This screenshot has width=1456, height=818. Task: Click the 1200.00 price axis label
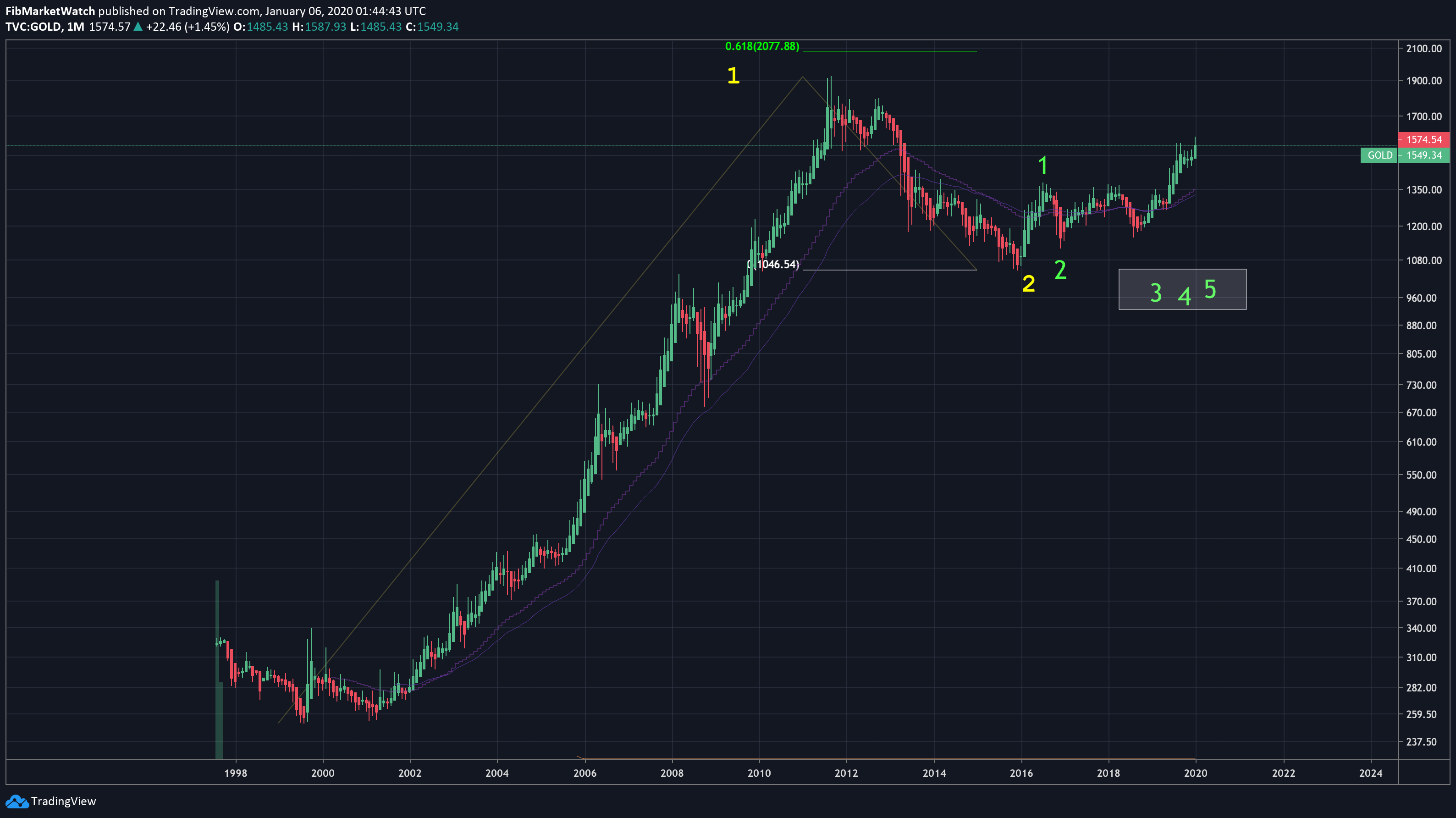[1424, 227]
